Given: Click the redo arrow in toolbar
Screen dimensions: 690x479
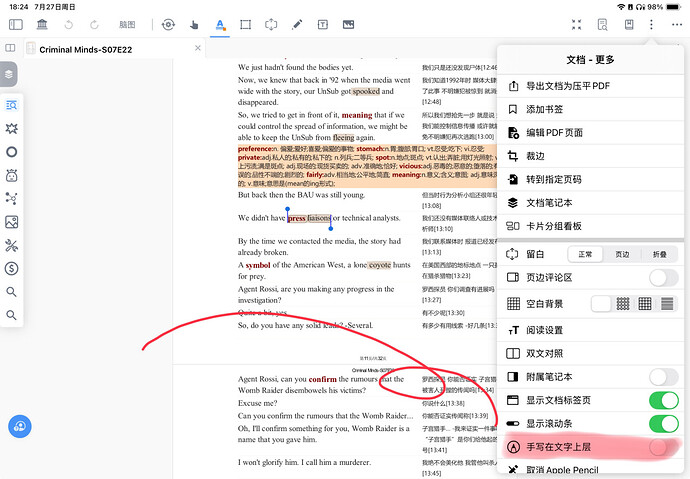Looking at the screenshot, I should point(94,25).
